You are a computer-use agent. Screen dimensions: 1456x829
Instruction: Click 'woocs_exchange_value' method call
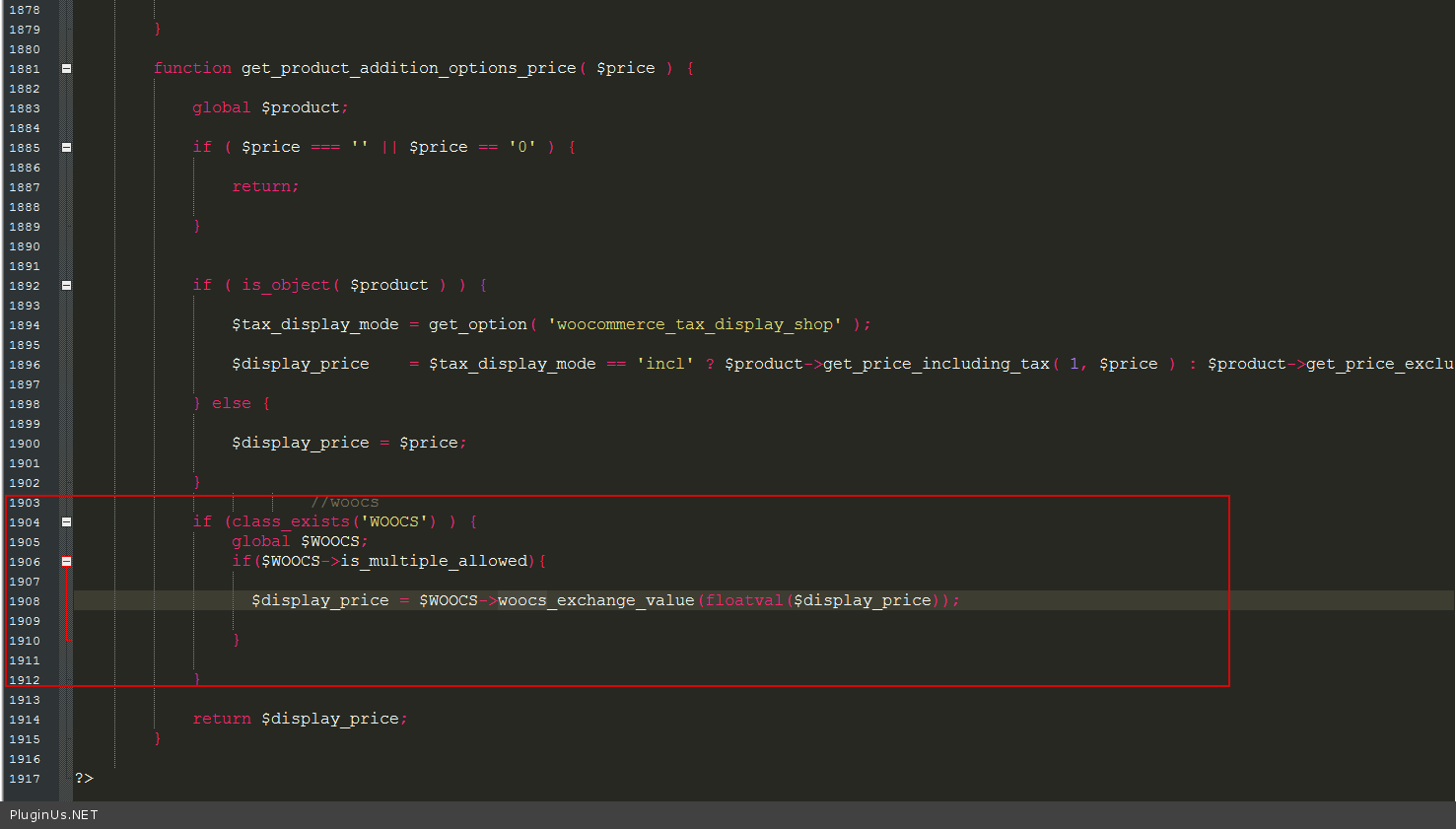[596, 600]
